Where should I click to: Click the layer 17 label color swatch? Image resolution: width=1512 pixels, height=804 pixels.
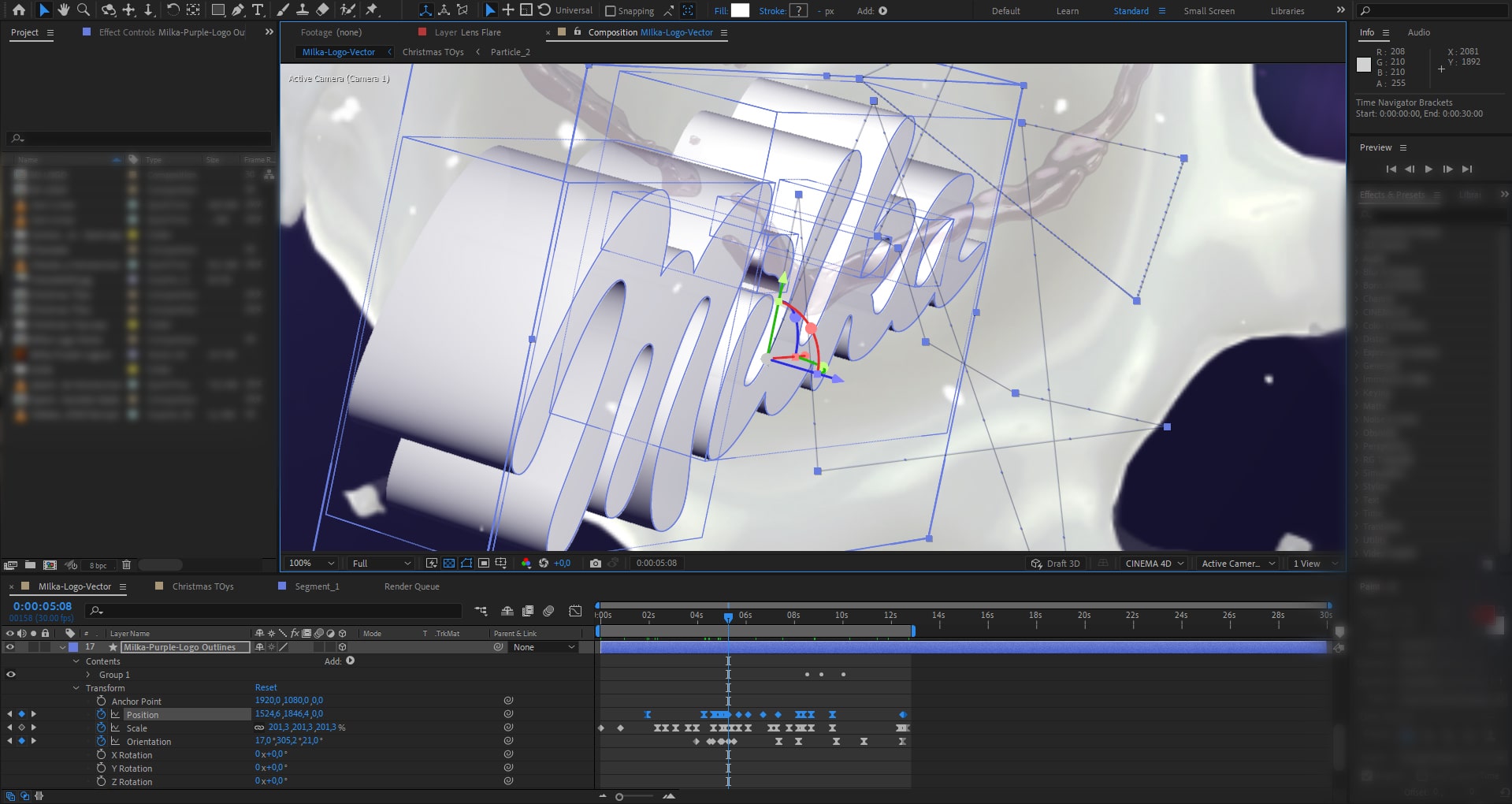coord(73,647)
